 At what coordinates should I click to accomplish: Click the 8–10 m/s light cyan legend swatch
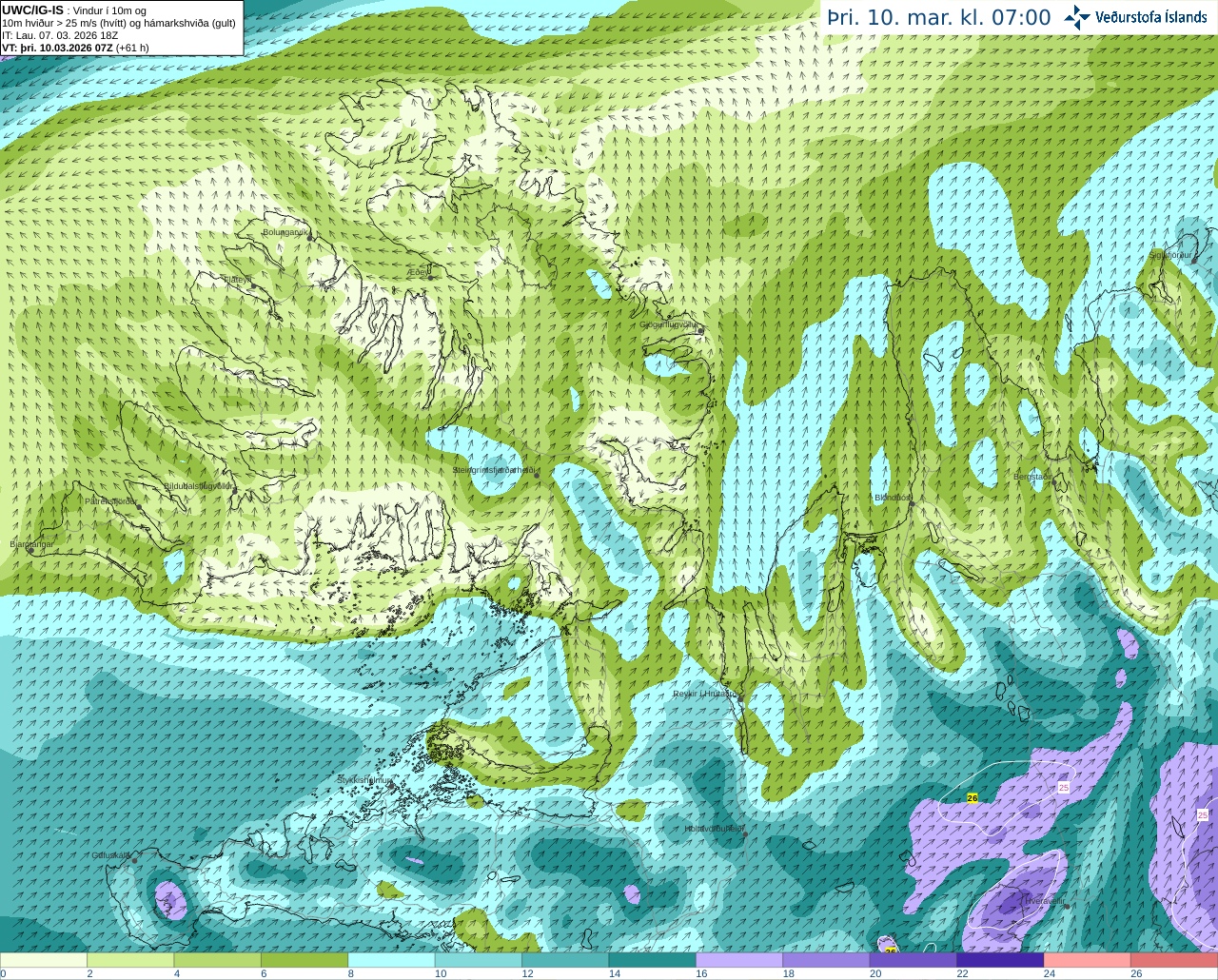[x=392, y=960]
